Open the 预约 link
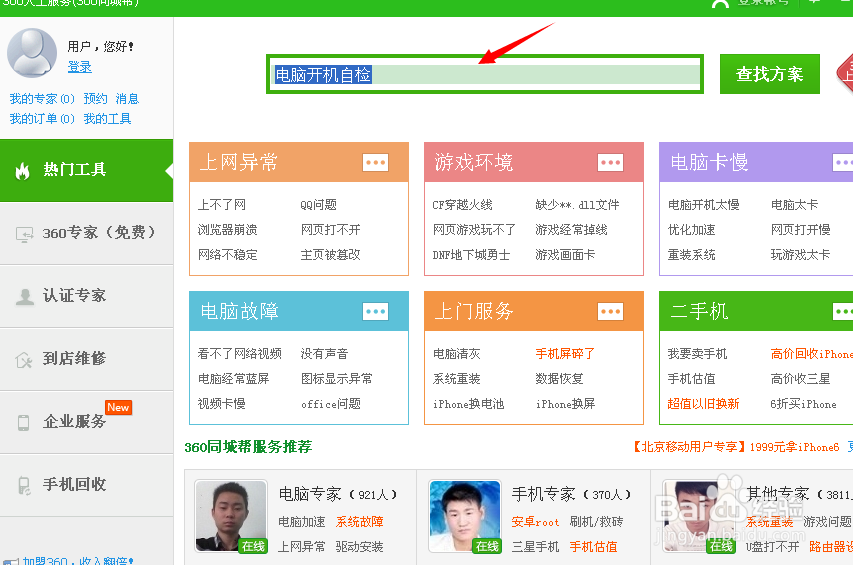 coord(95,98)
